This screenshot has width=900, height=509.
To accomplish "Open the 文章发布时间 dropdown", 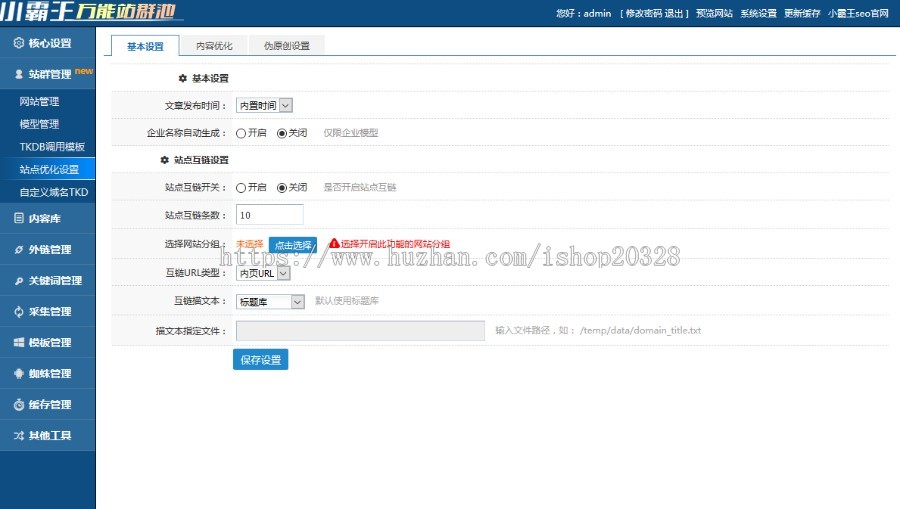I will pos(265,106).
